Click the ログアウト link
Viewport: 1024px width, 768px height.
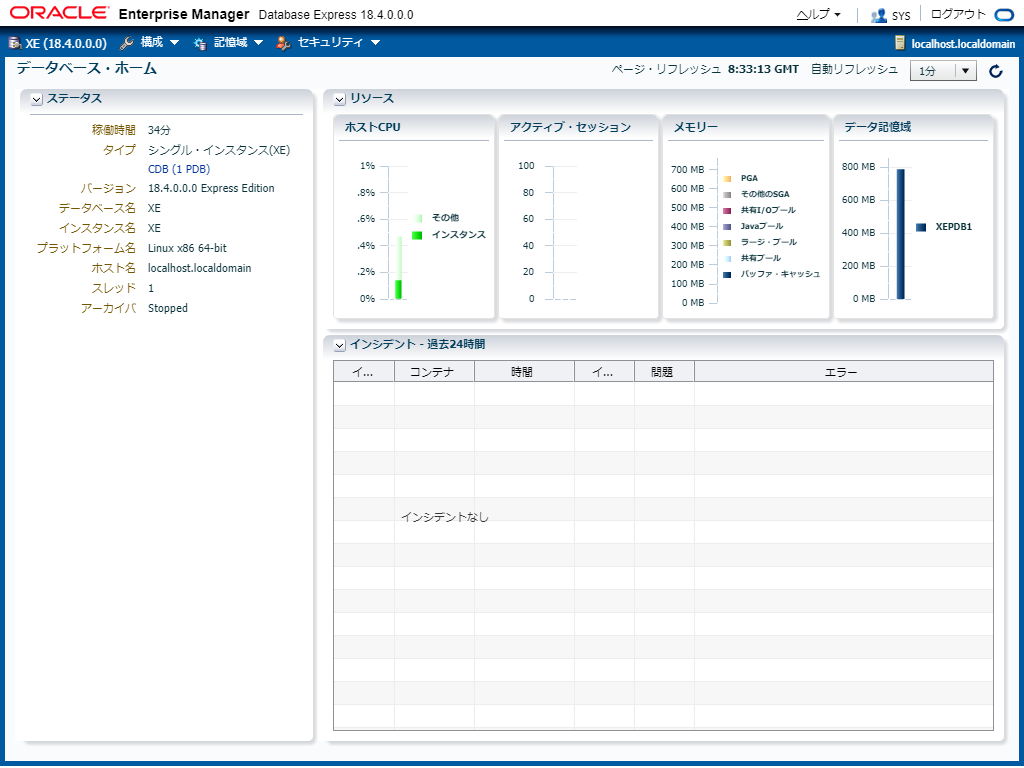coord(957,14)
